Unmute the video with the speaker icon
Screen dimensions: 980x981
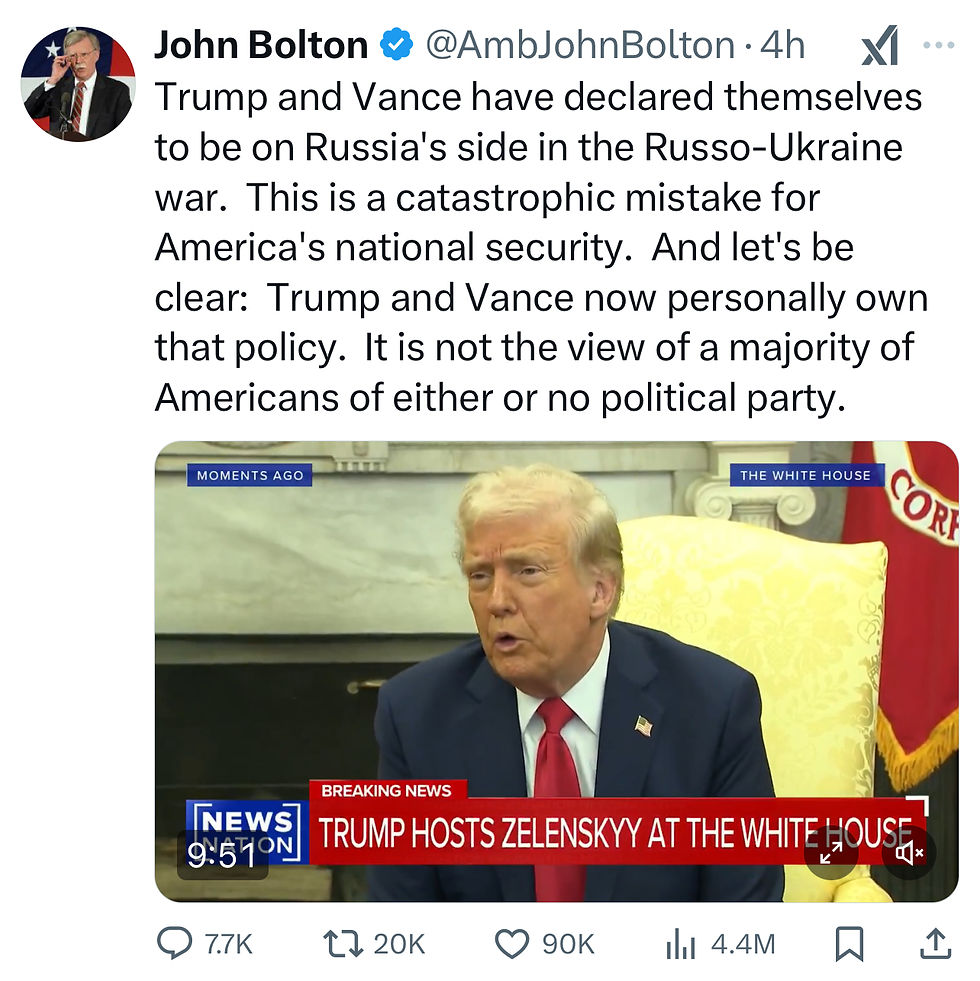[x=909, y=852]
